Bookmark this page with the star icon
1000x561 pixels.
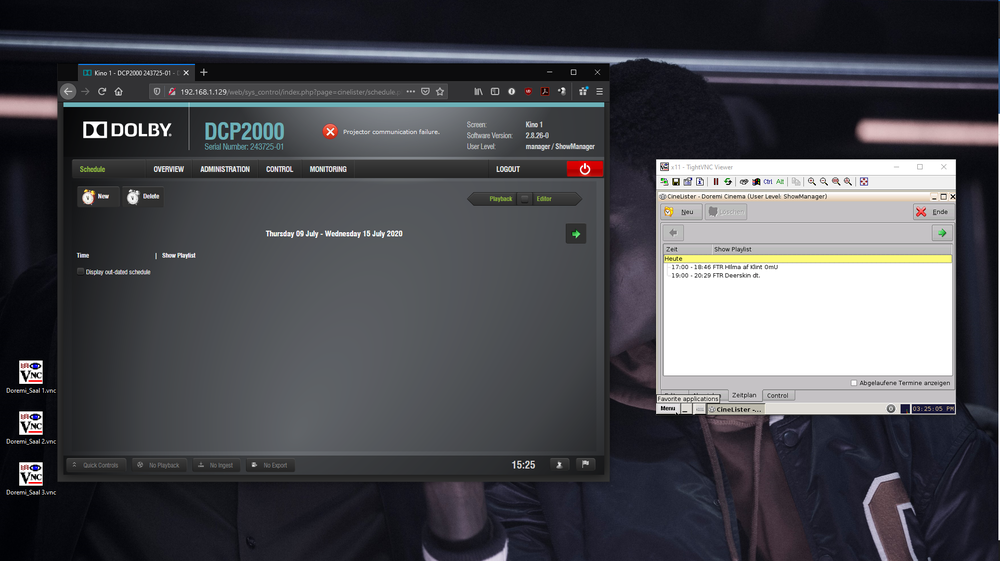coord(441,91)
